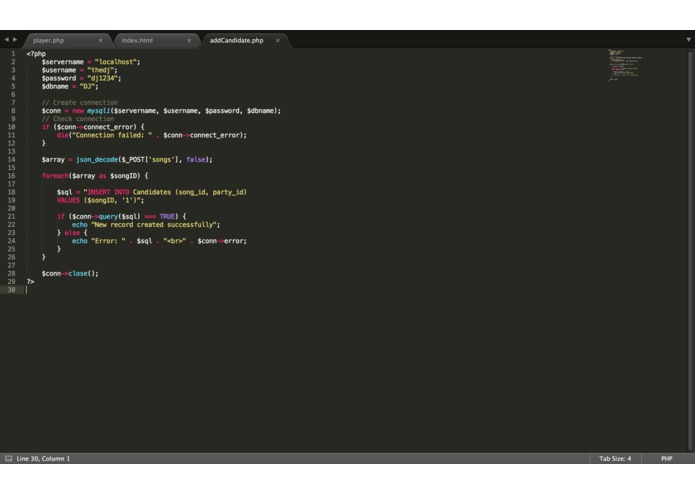Click the echo "Error: " line

[159, 241]
